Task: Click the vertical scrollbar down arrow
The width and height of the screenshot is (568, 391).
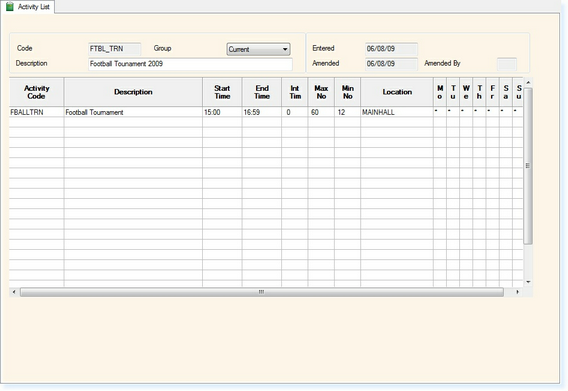Action: [528, 282]
